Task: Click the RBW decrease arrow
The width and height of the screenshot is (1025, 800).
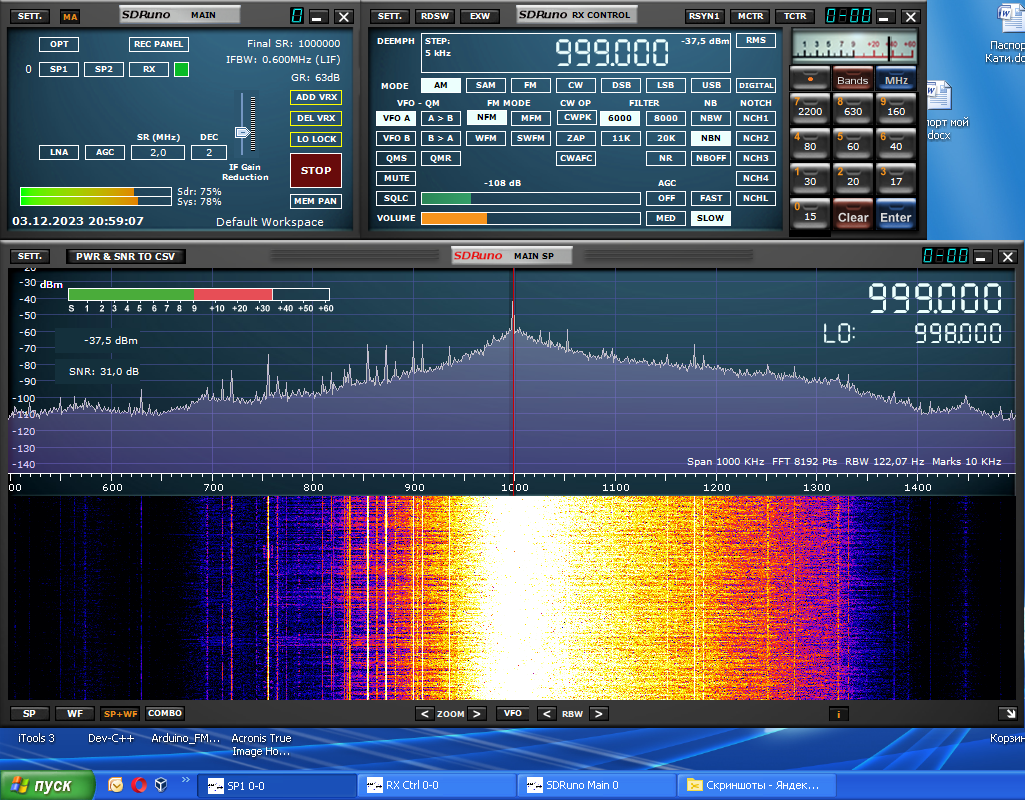Action: 546,714
